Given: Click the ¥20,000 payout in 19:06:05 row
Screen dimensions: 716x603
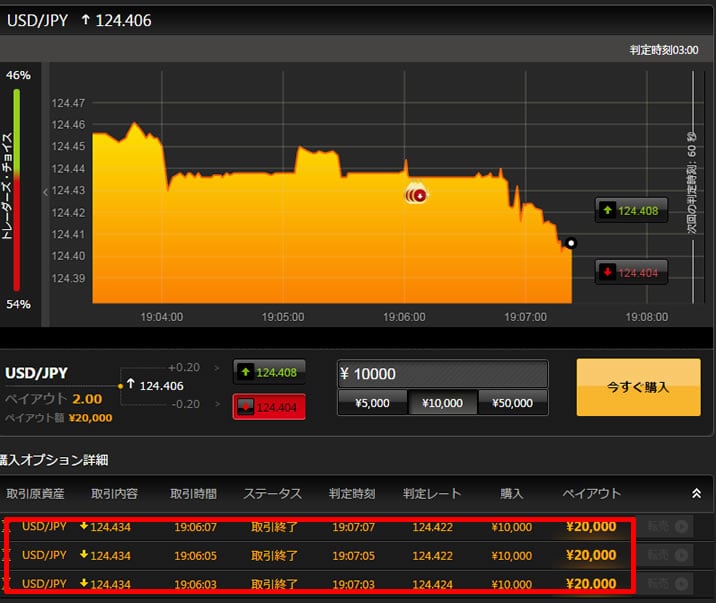Looking at the screenshot, I should [591, 555].
